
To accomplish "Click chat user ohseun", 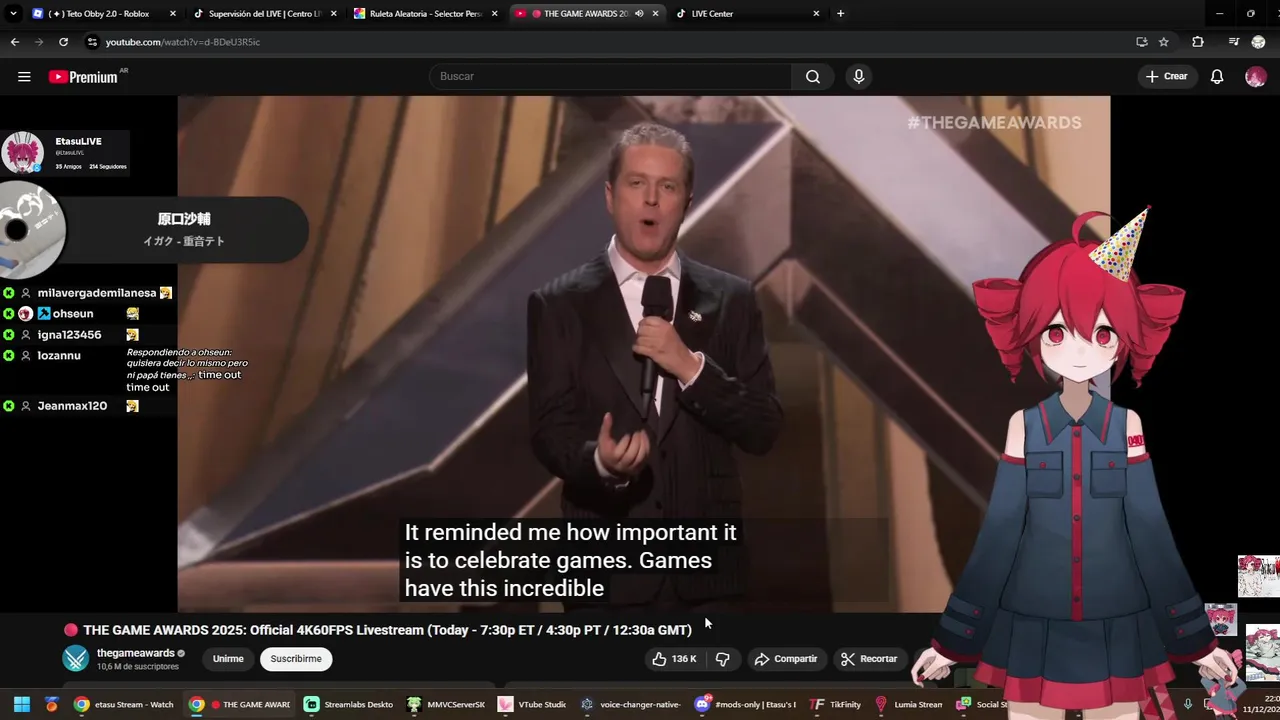I will tap(73, 314).
